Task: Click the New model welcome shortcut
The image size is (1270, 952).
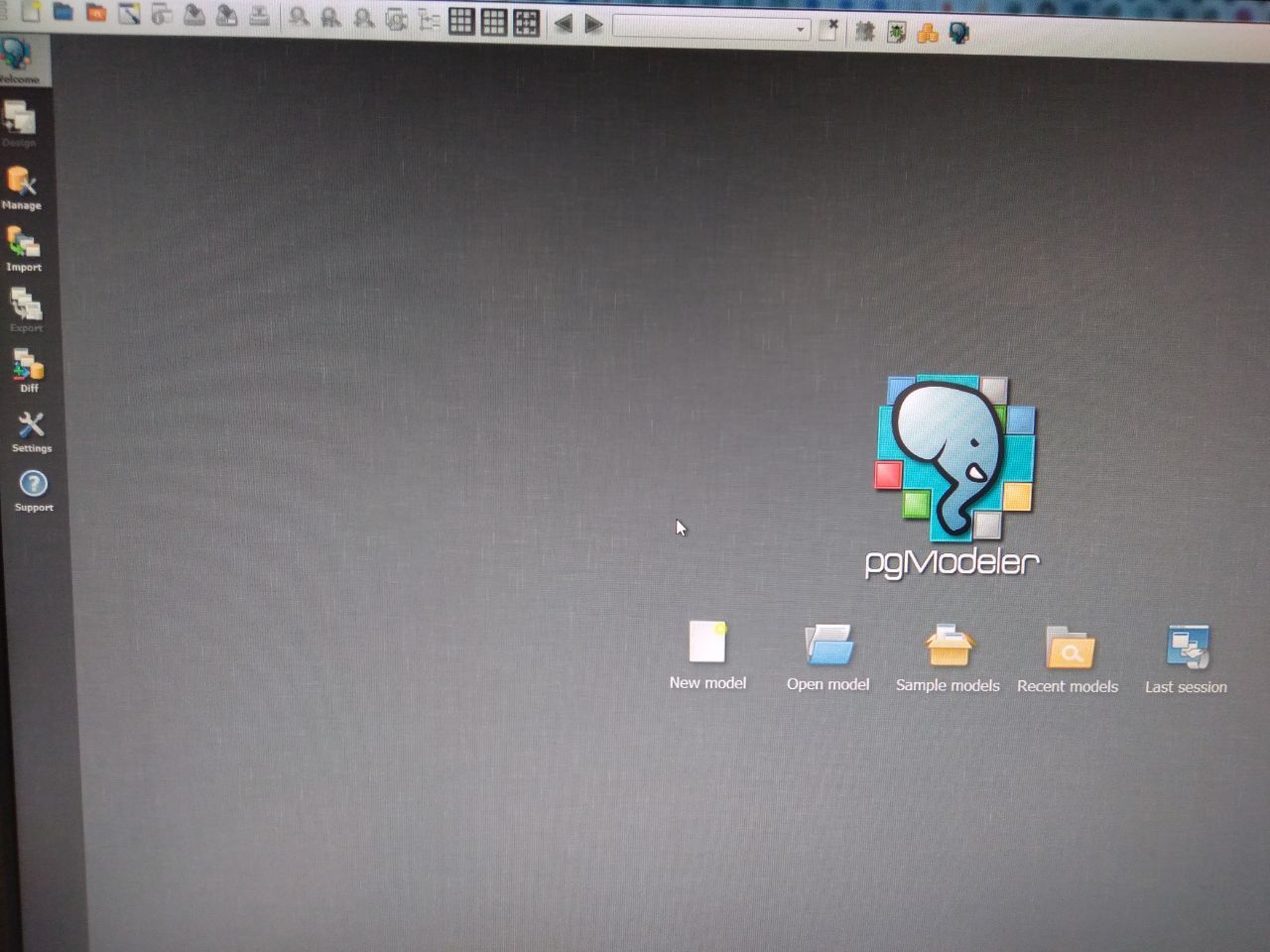Action: (x=707, y=655)
